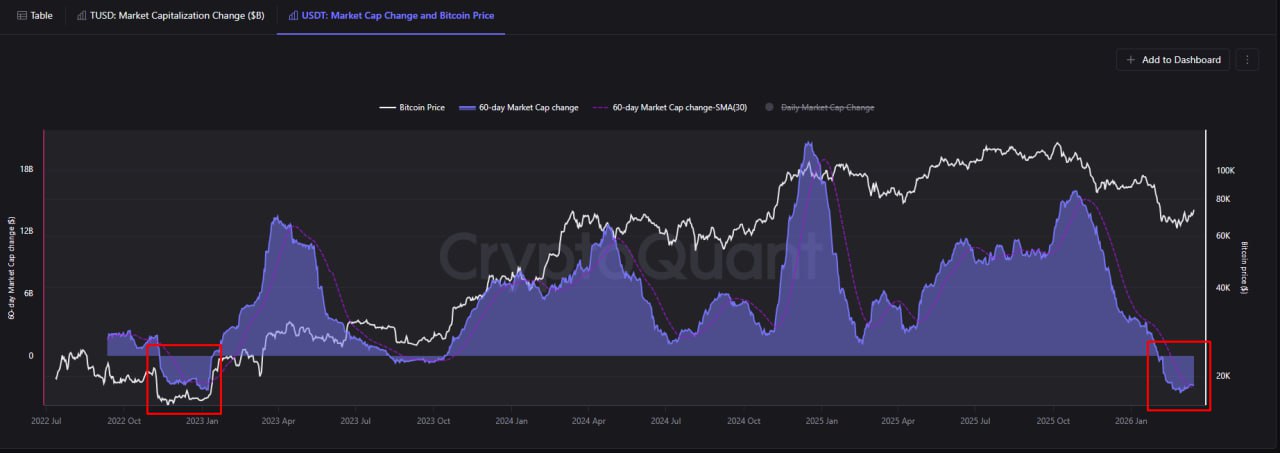Click the plus icon in Add to Dashboard
Image resolution: width=1280 pixels, height=453 pixels.
coord(1131,60)
